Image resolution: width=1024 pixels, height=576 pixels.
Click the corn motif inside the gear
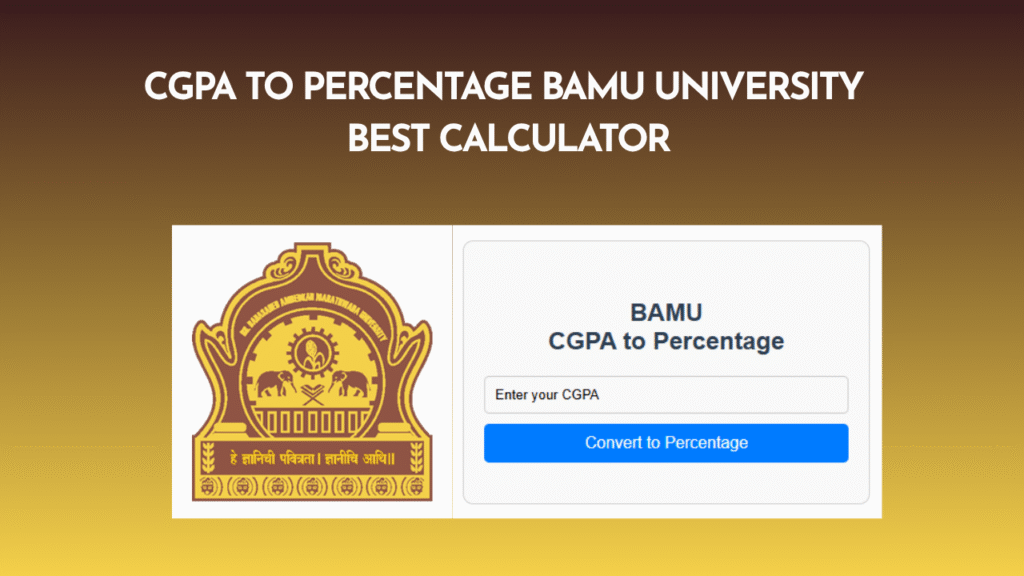pos(314,352)
